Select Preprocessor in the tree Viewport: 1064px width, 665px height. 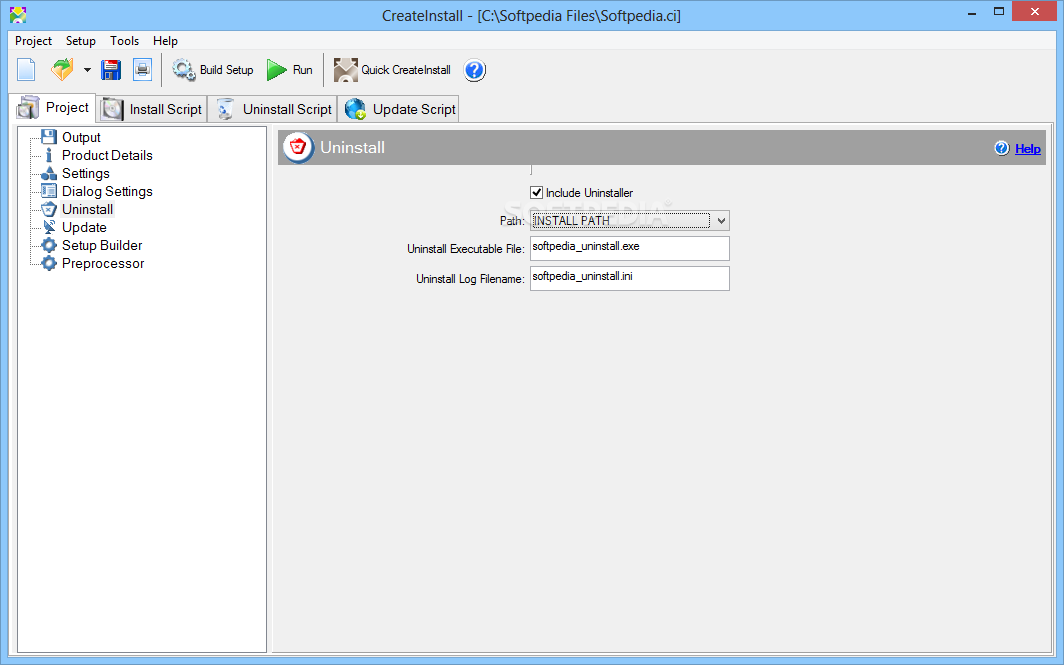pos(103,263)
